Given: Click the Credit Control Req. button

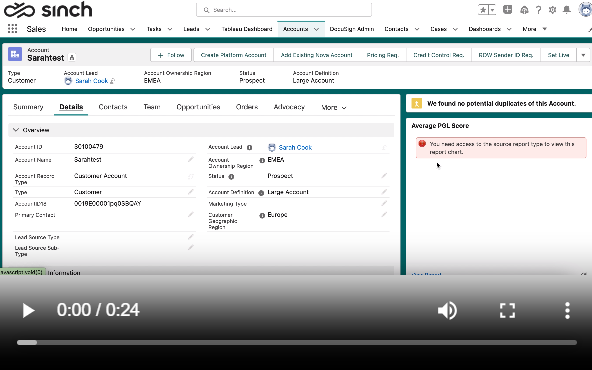Looking at the screenshot, I should 439,55.
